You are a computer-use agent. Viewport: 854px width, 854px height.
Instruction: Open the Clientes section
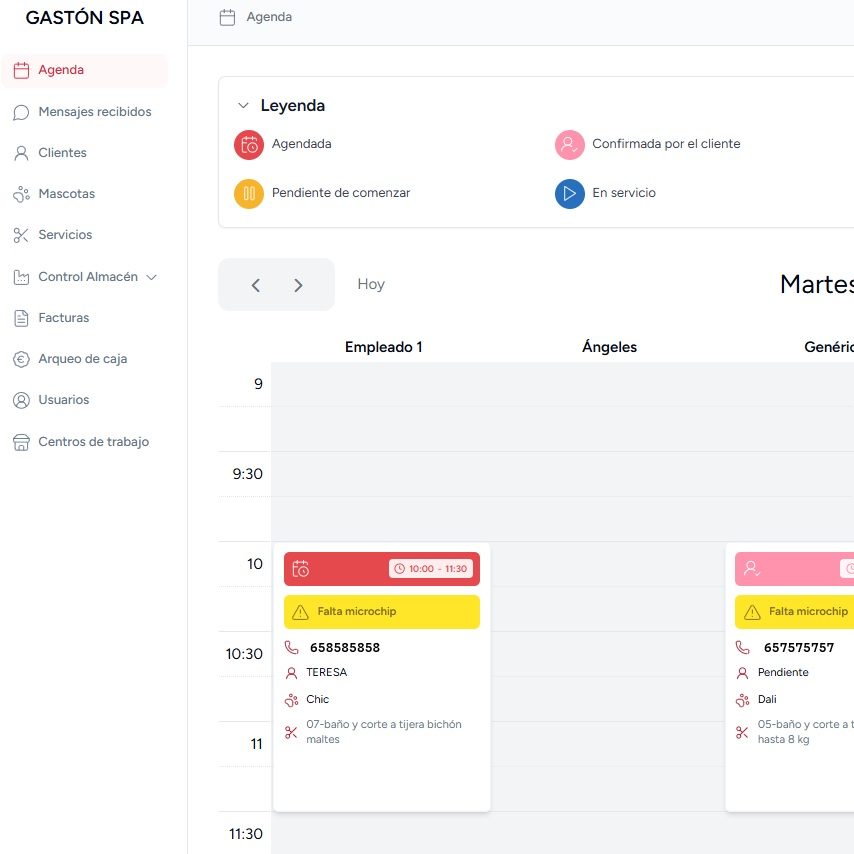click(62, 153)
